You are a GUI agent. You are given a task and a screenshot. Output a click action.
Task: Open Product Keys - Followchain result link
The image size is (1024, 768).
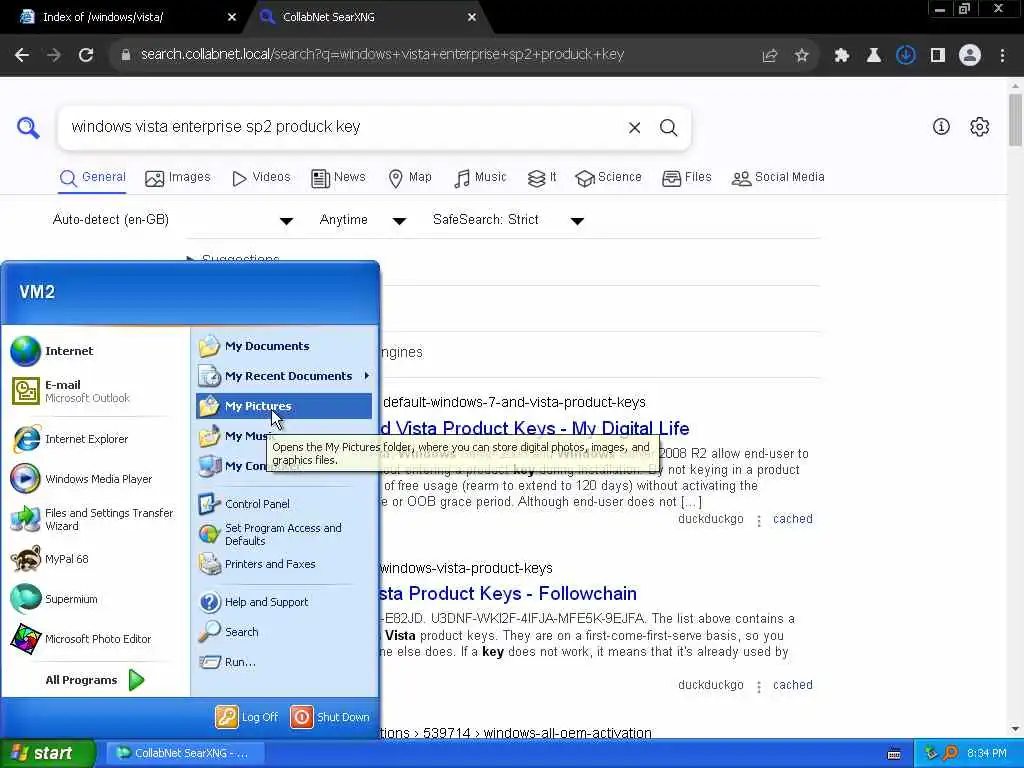click(x=508, y=594)
